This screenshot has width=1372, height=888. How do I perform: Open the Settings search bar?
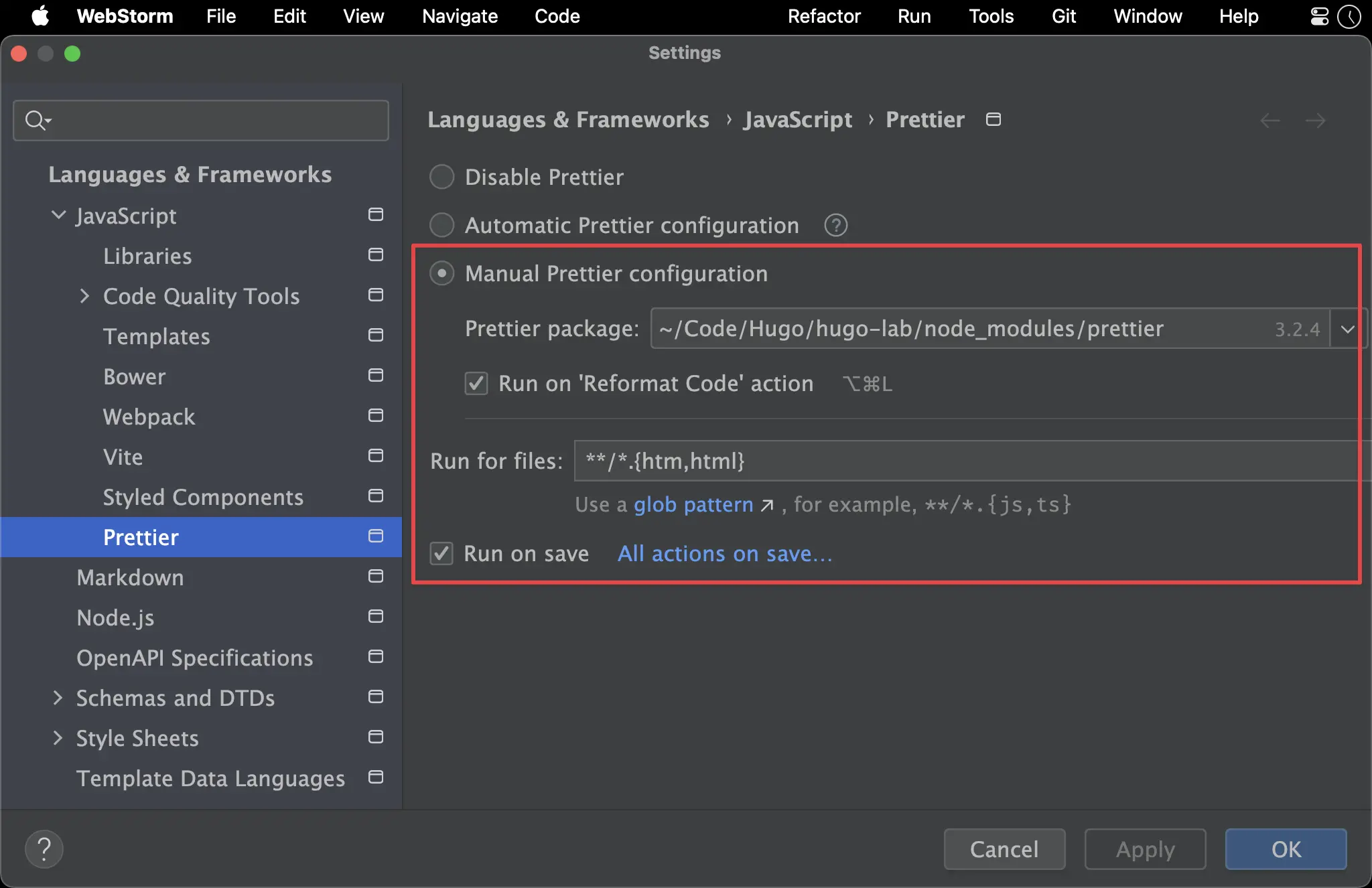point(200,120)
